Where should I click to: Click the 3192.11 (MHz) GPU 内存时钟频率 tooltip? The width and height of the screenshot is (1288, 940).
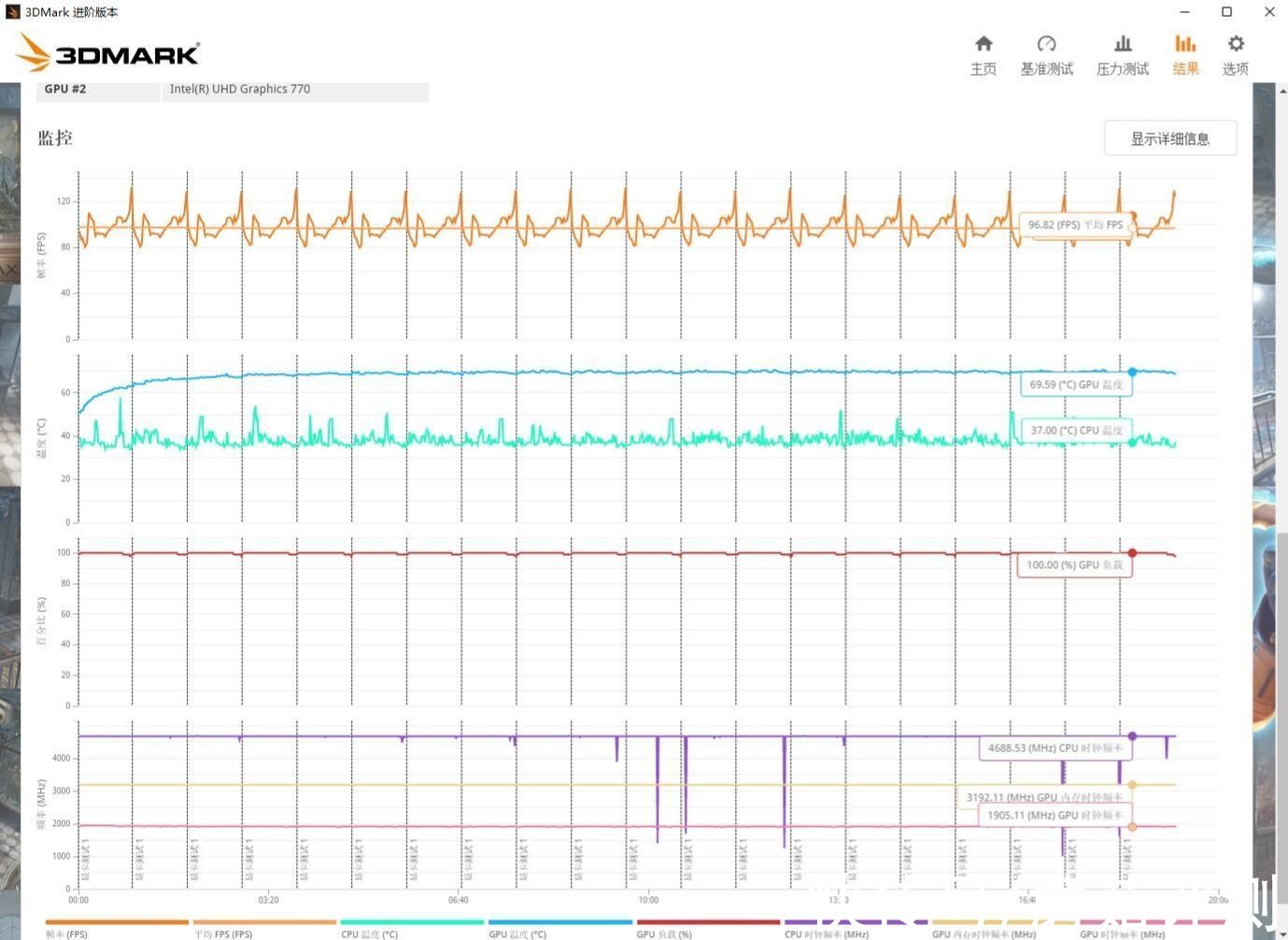click(x=1044, y=797)
